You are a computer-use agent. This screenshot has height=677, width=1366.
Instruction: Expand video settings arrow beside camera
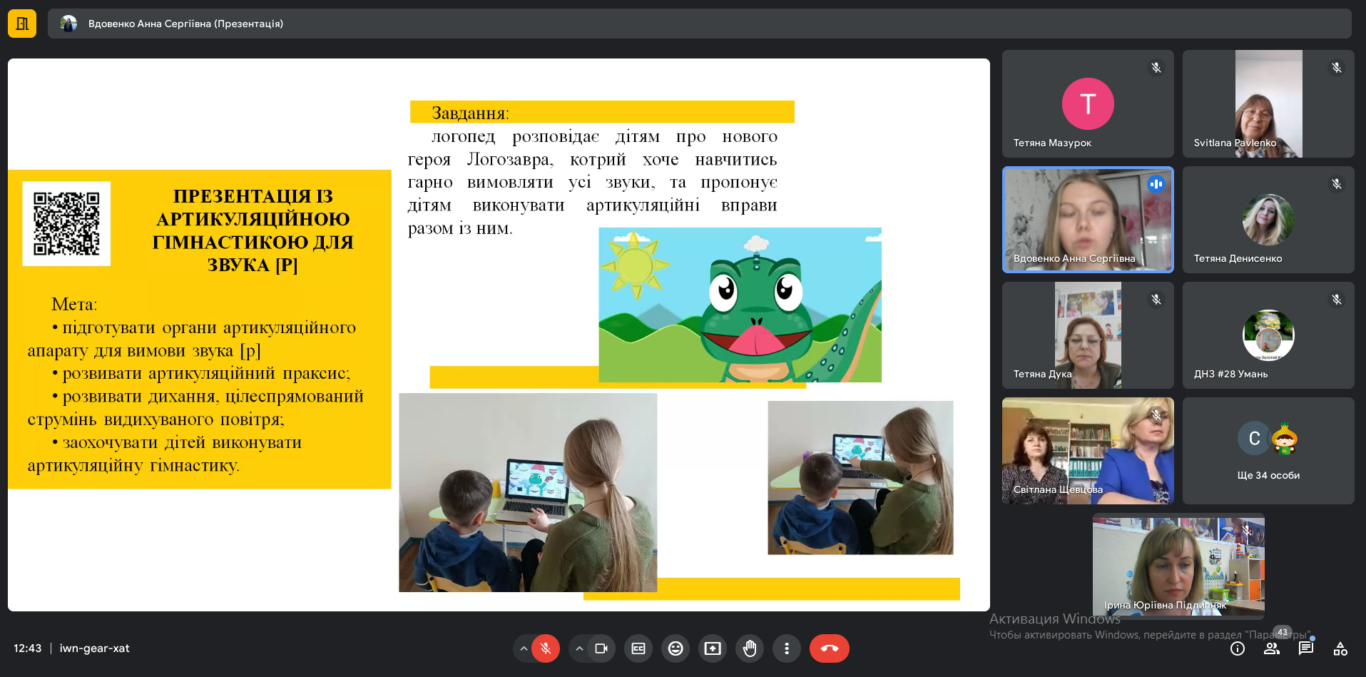point(579,648)
